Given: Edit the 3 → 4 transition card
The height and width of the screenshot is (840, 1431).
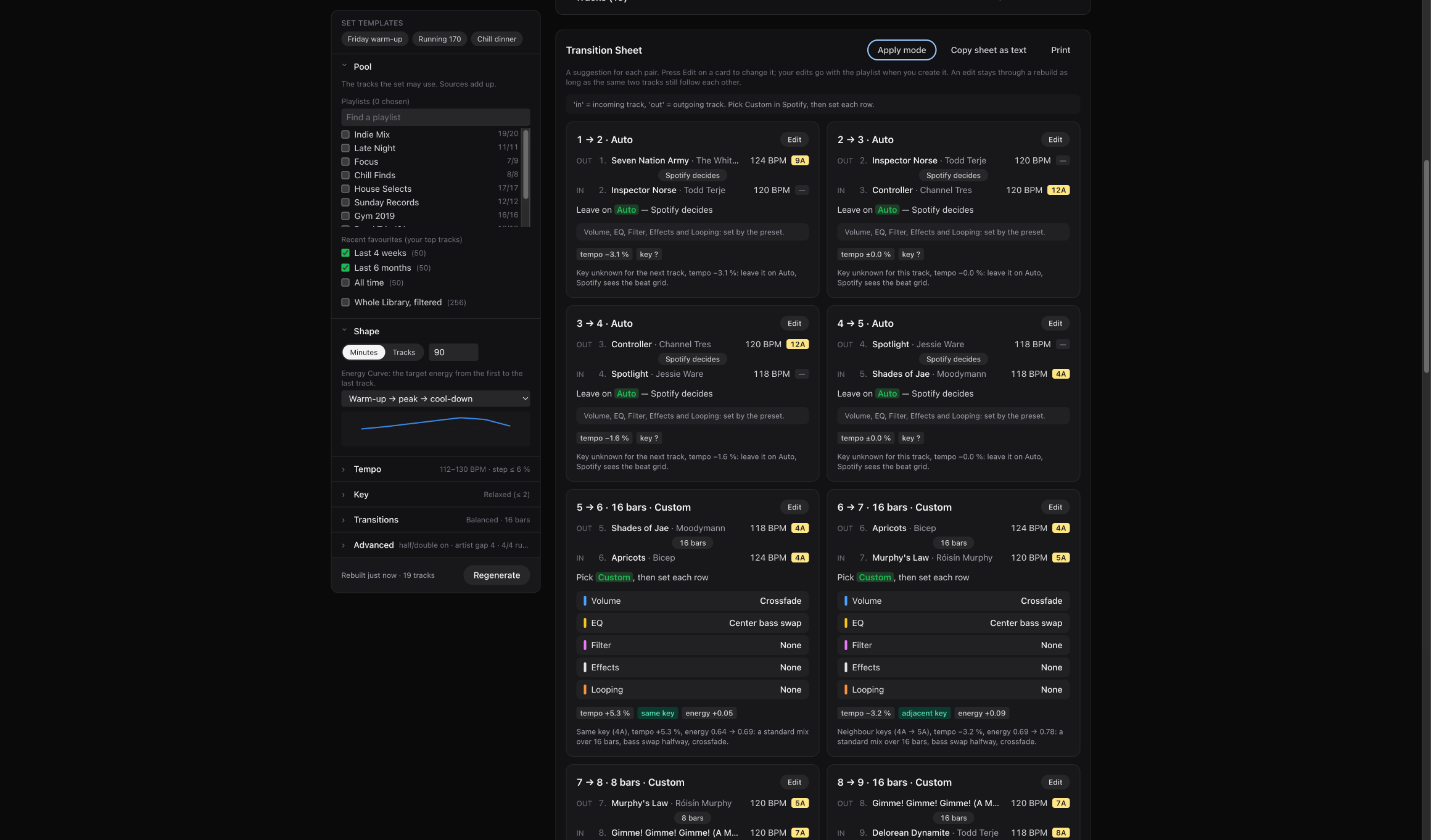Looking at the screenshot, I should click(794, 324).
